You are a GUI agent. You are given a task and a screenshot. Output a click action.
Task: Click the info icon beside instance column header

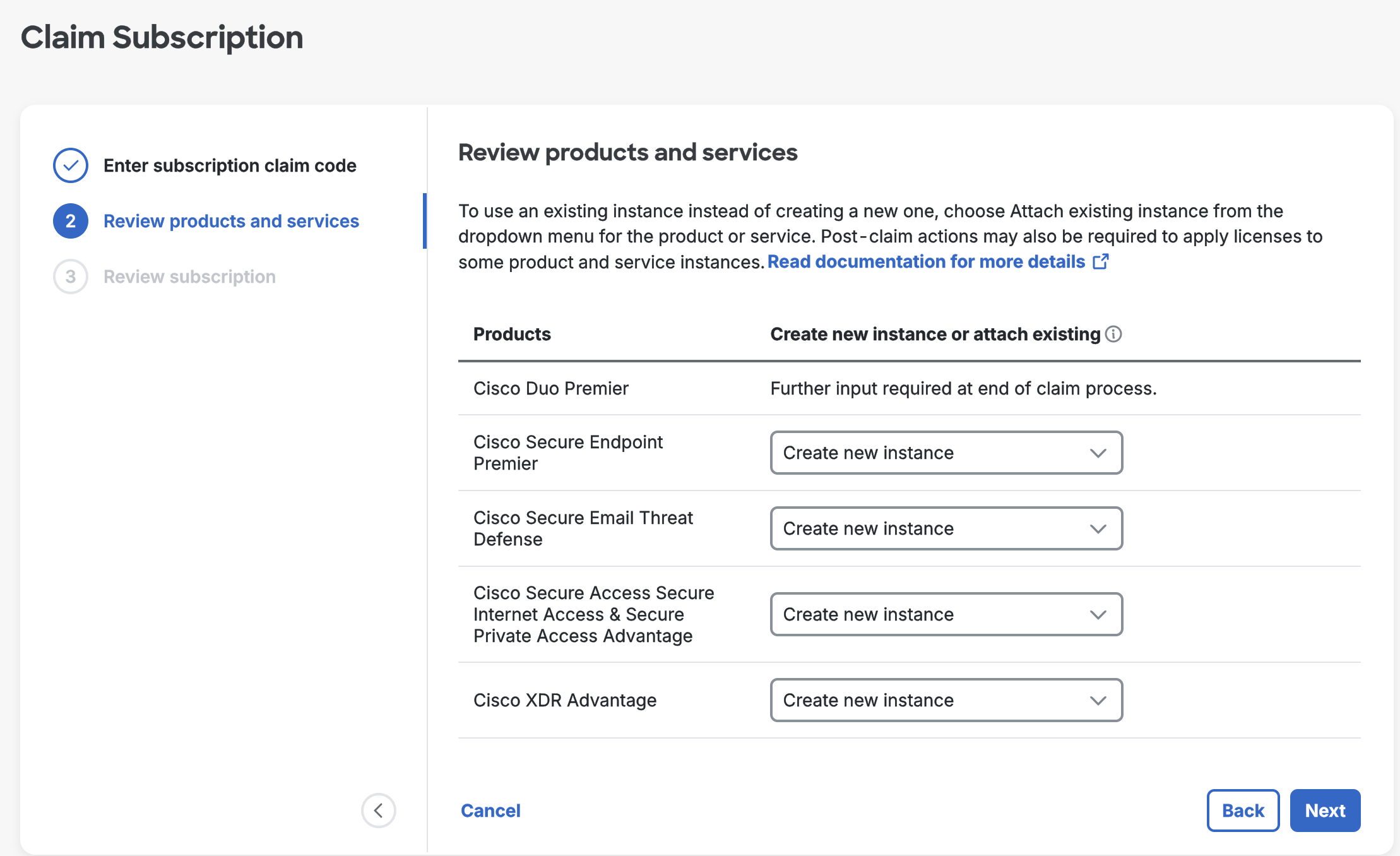1114,334
